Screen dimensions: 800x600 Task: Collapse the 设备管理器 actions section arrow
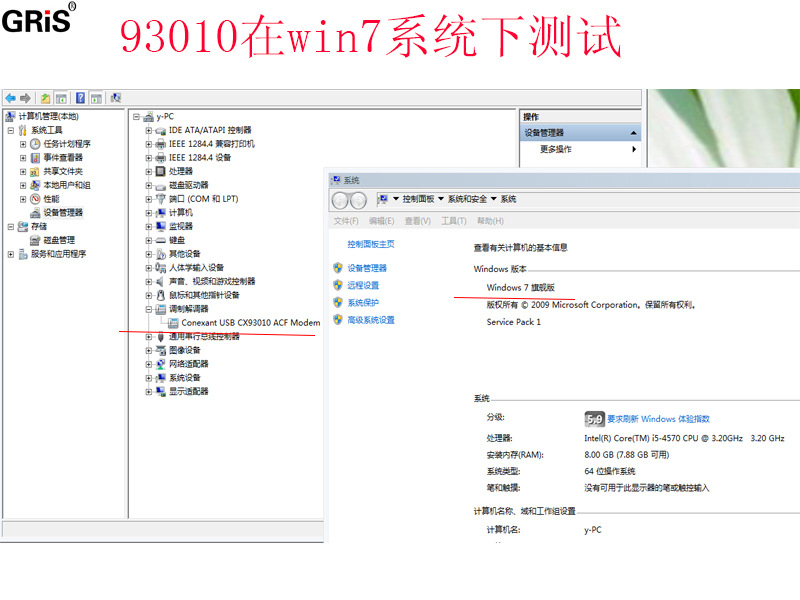pyautogui.click(x=633, y=133)
